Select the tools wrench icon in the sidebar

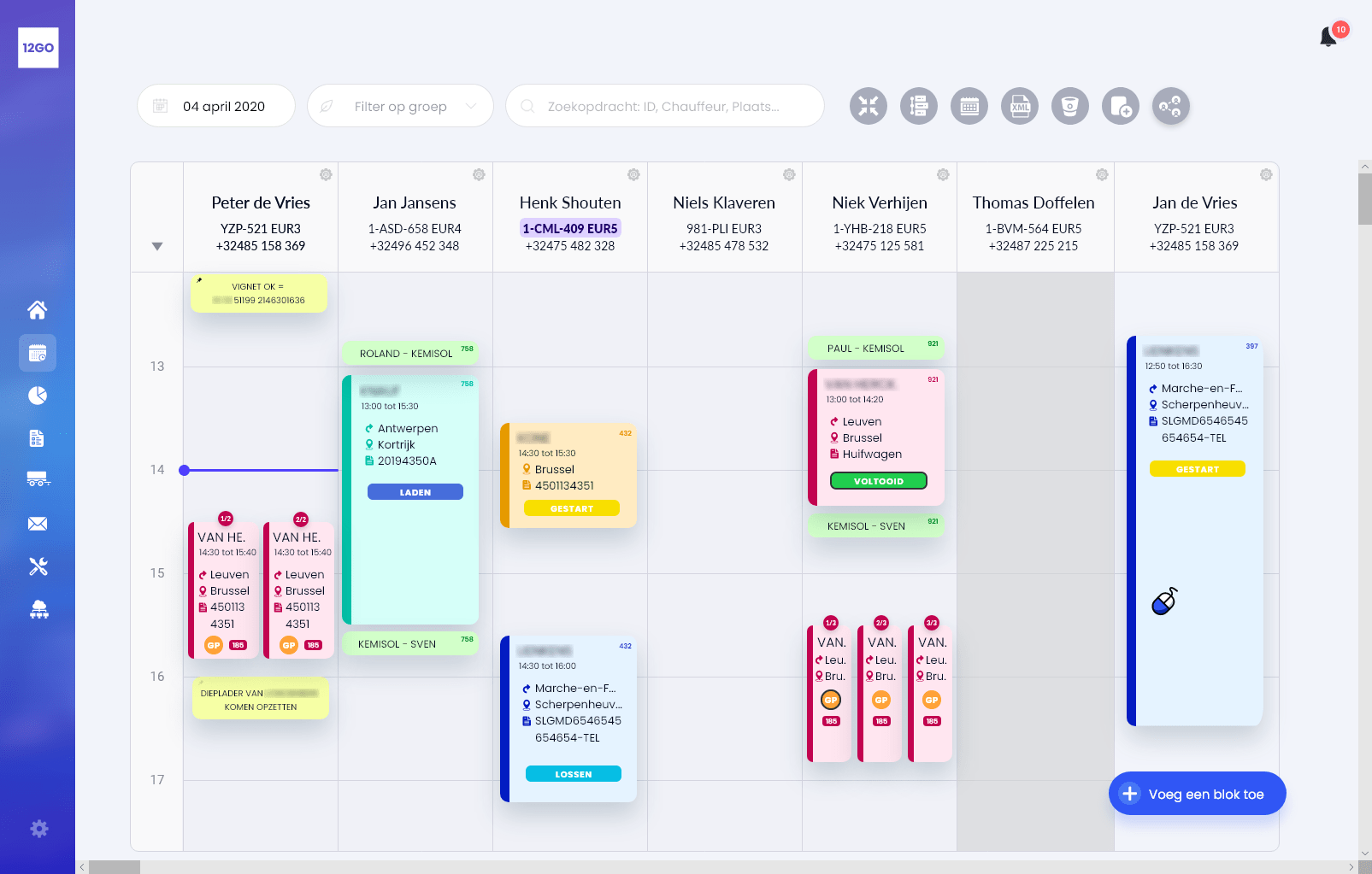click(38, 566)
